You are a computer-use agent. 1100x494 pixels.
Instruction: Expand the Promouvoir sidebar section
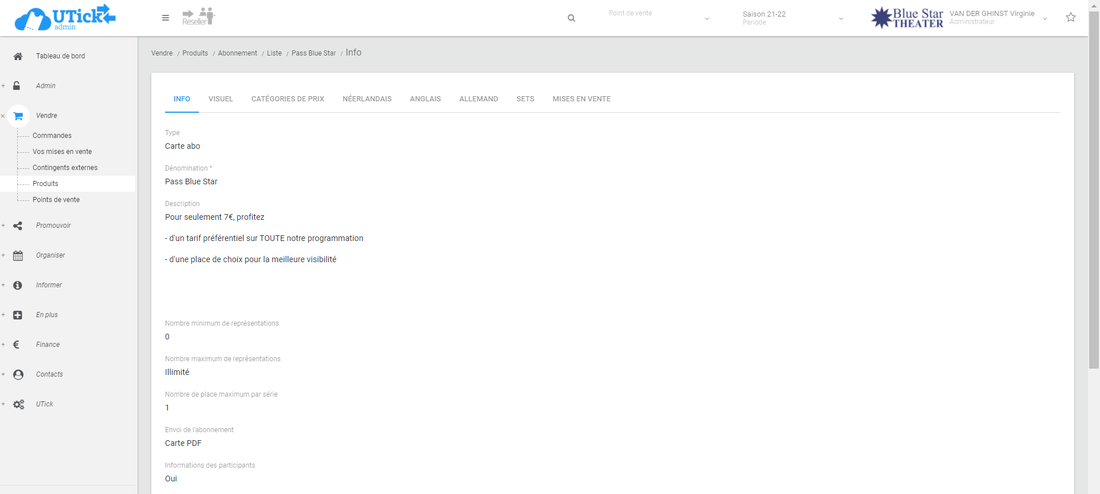tap(4, 226)
